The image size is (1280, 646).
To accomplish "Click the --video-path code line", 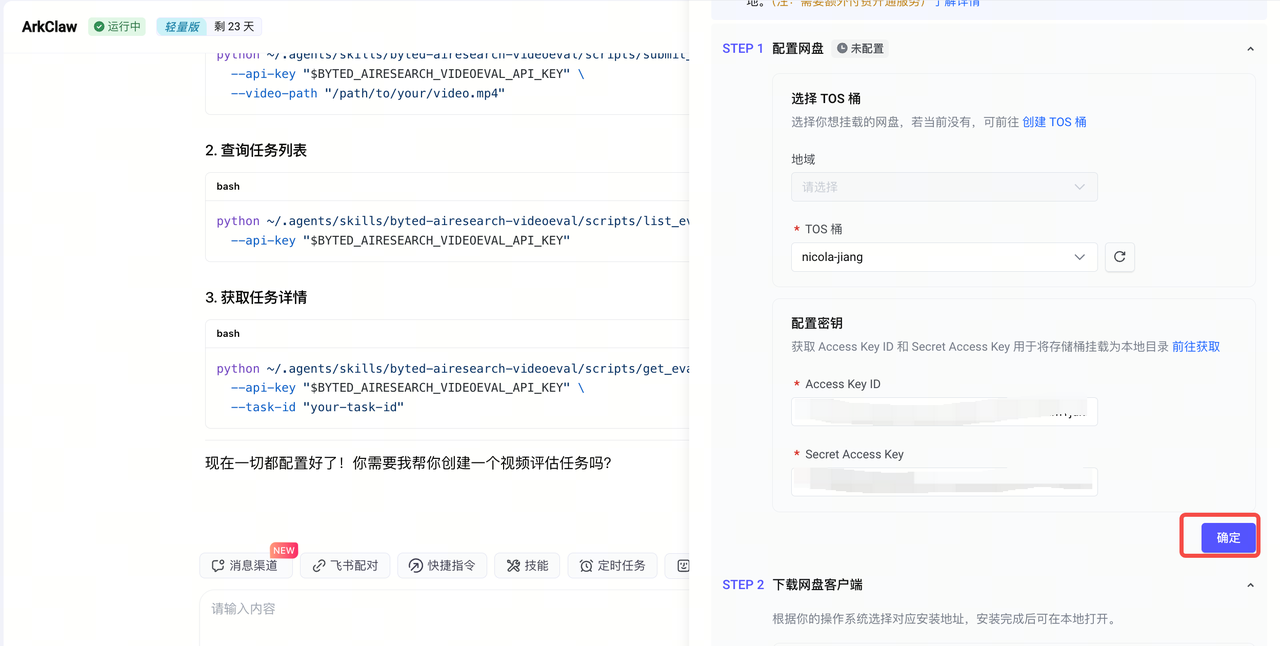I will (367, 93).
